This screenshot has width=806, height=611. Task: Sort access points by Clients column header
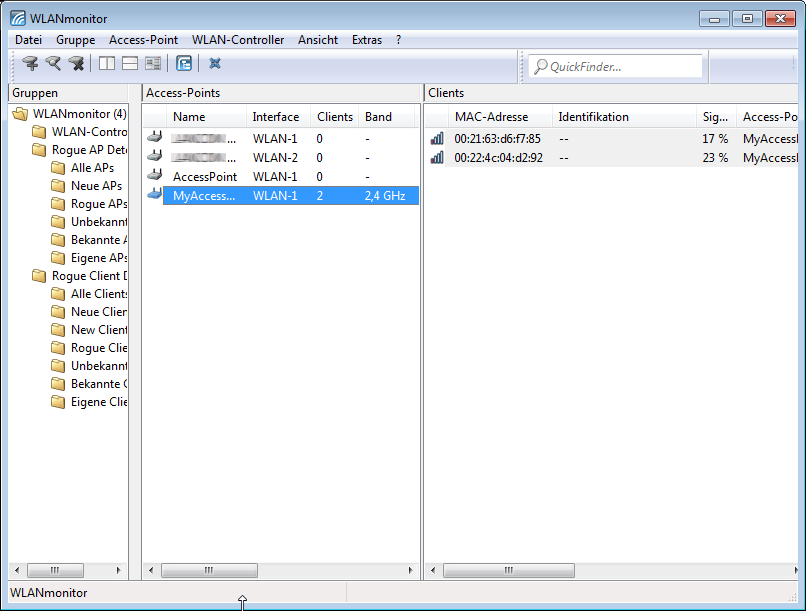[334, 117]
